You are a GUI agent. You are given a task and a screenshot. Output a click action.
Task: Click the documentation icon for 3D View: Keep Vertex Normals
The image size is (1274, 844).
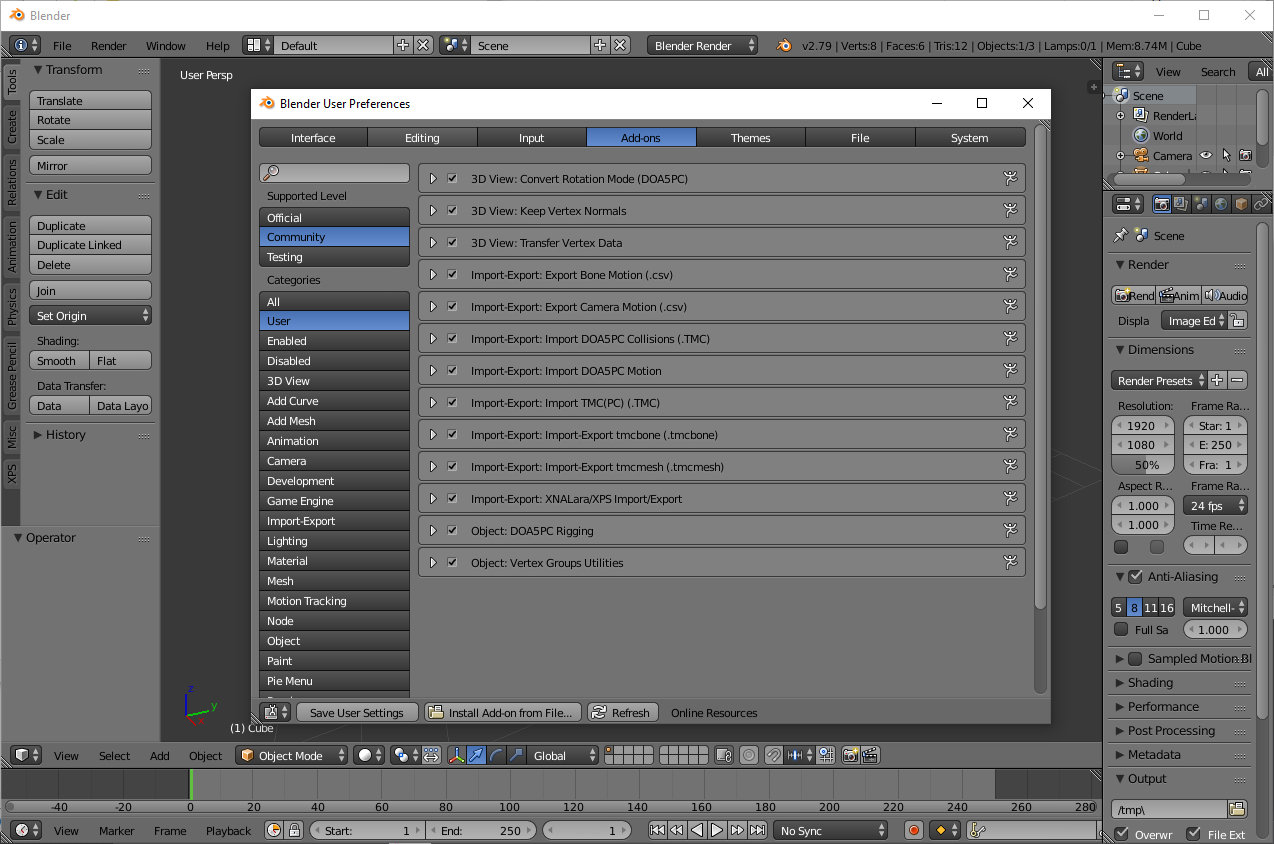click(x=1011, y=211)
